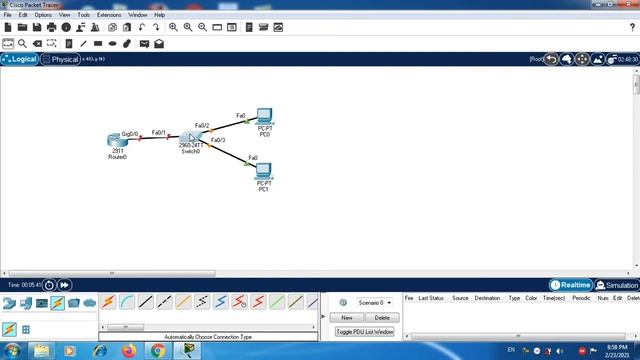Pick the Copper Cross-Over dashed cable

tap(164, 302)
